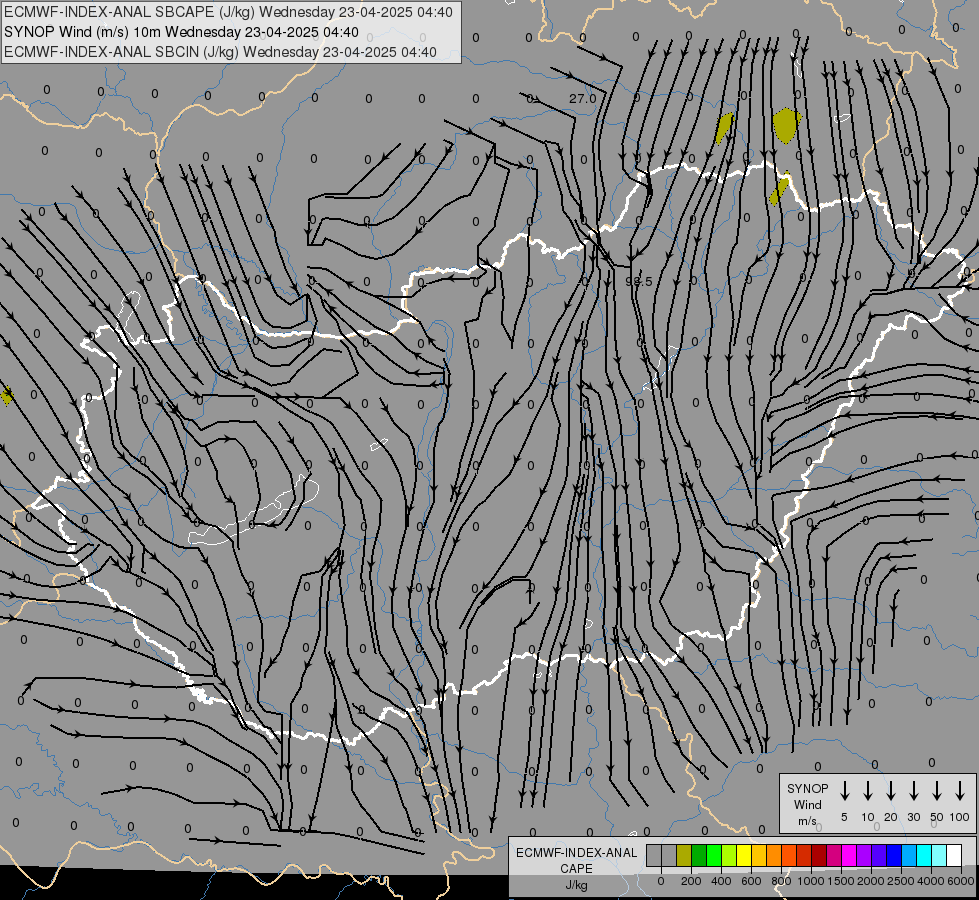Screen dimensions: 979x900
Task: Click the 20 m/s wind arrow symbol
Action: coord(890,791)
